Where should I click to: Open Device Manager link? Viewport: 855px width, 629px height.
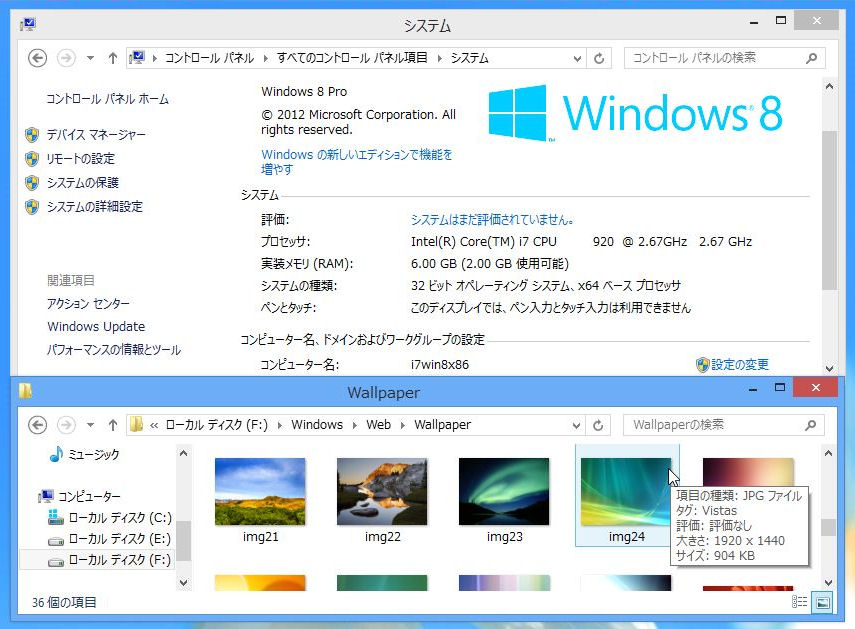click(96, 135)
